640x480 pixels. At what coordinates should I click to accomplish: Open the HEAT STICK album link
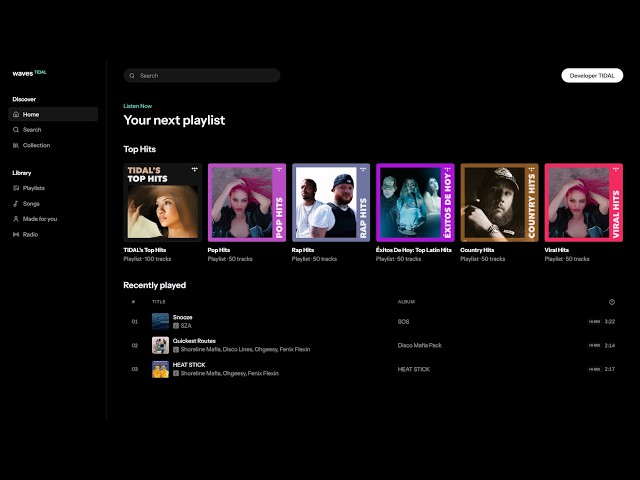[x=414, y=369]
